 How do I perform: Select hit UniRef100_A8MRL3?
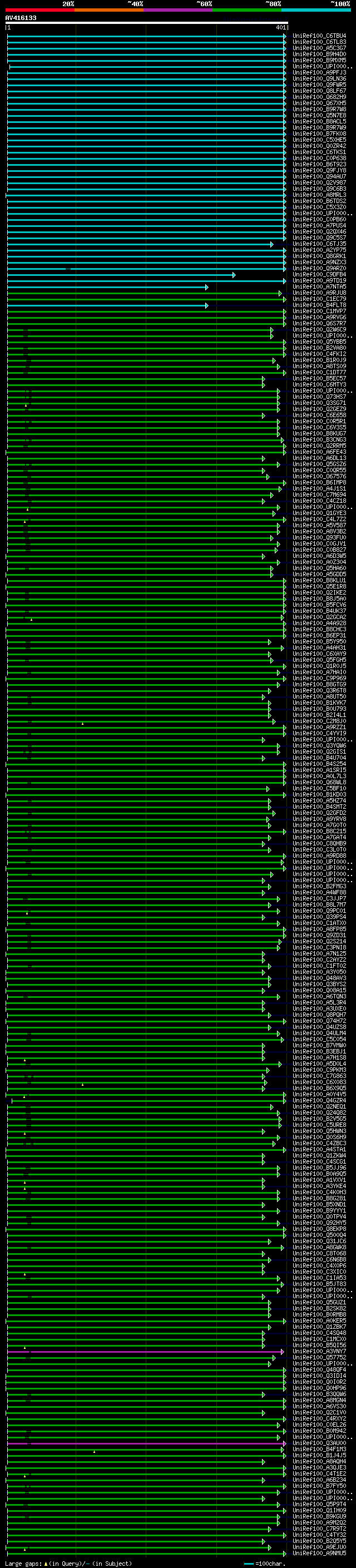click(x=319, y=195)
